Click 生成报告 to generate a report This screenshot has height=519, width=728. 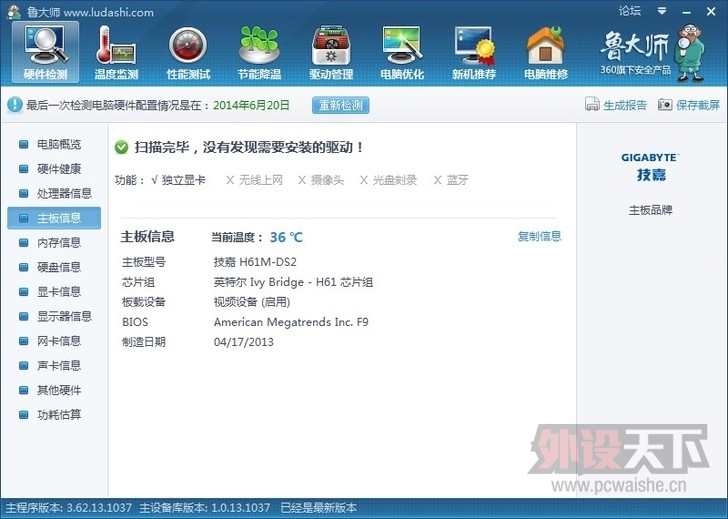[x=624, y=105]
